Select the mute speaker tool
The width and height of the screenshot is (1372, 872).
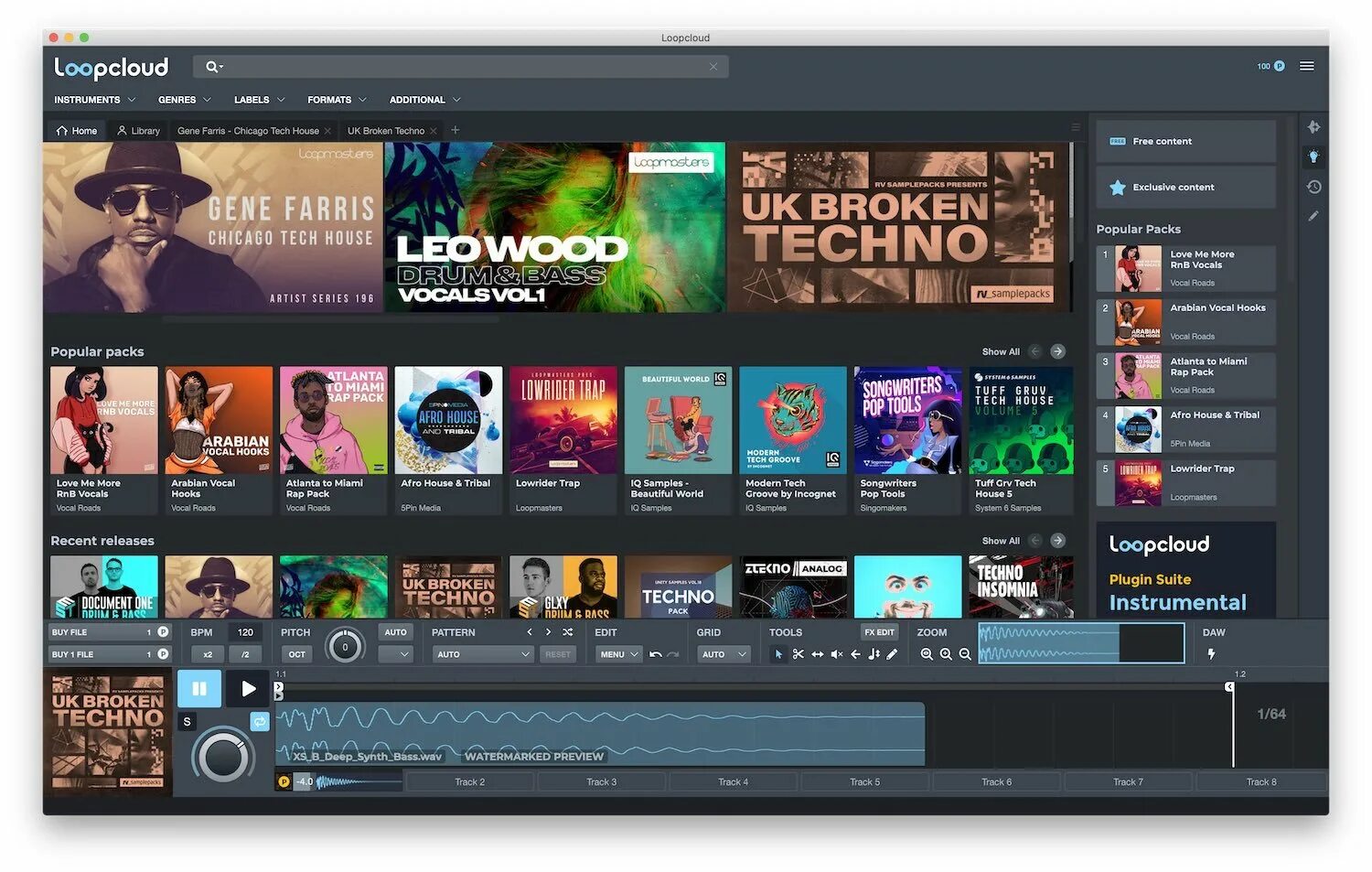tap(836, 654)
